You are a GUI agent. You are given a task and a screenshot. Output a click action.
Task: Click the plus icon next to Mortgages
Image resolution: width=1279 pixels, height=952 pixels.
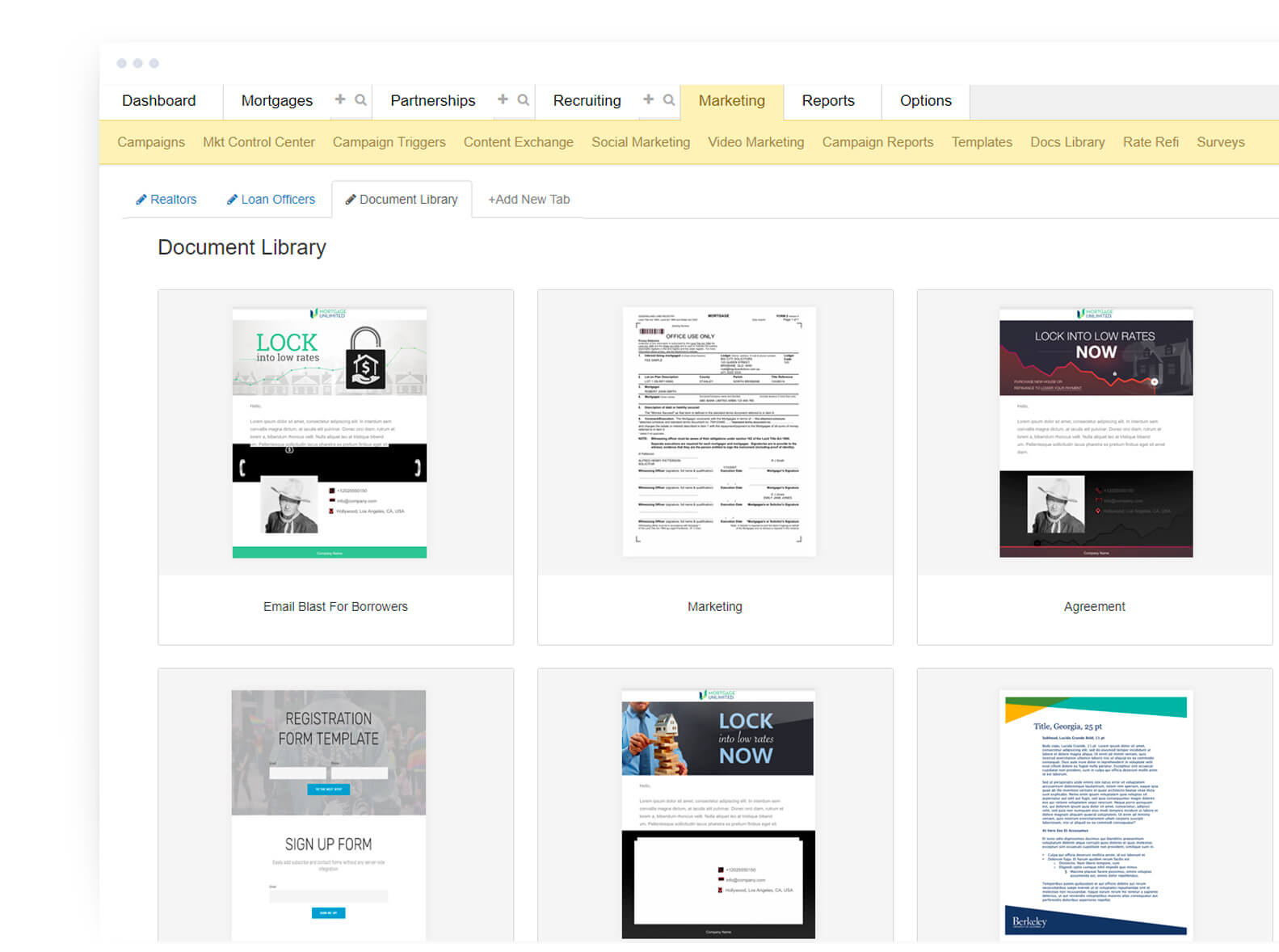pos(340,99)
